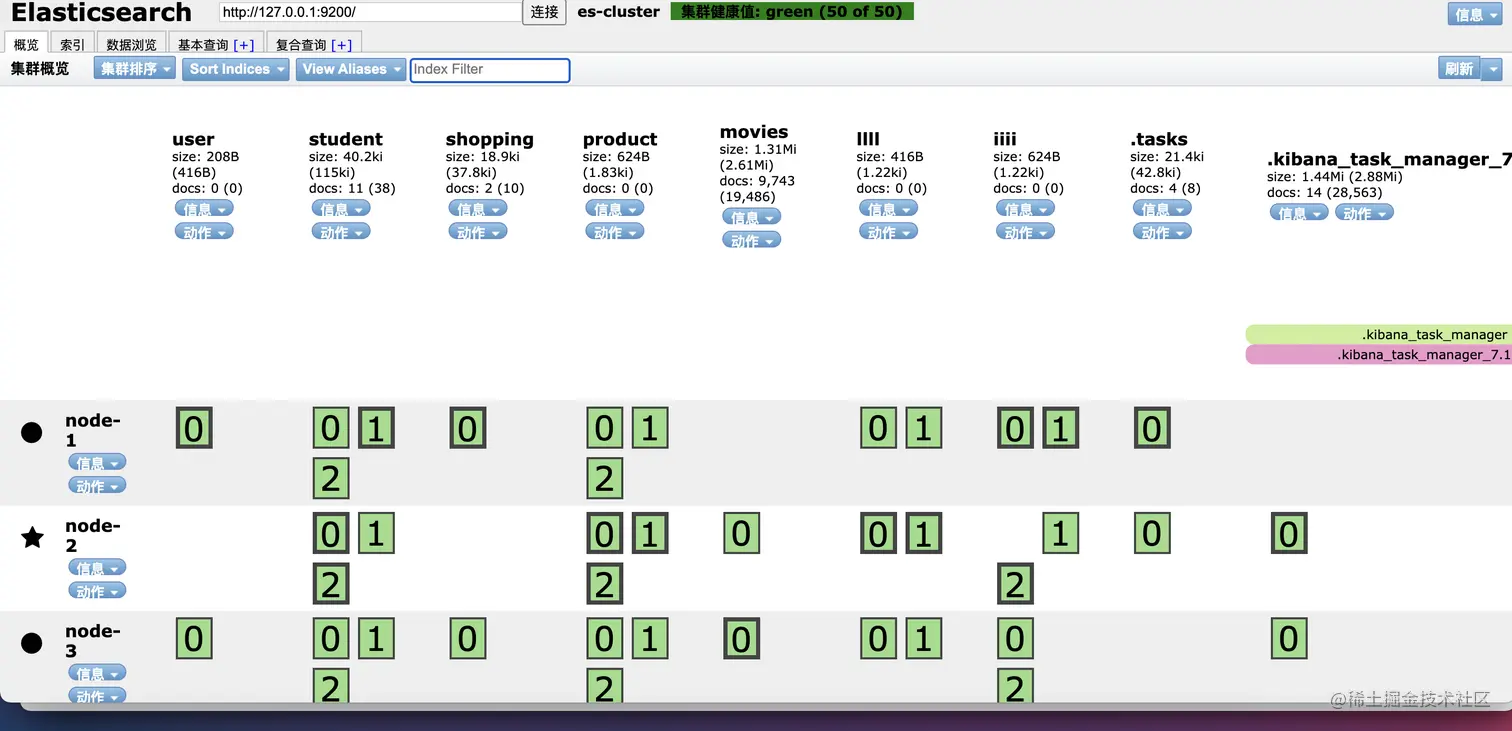Open 动作 dropdown under .tasks index
The width and height of the screenshot is (1512, 731).
pos(1163,231)
